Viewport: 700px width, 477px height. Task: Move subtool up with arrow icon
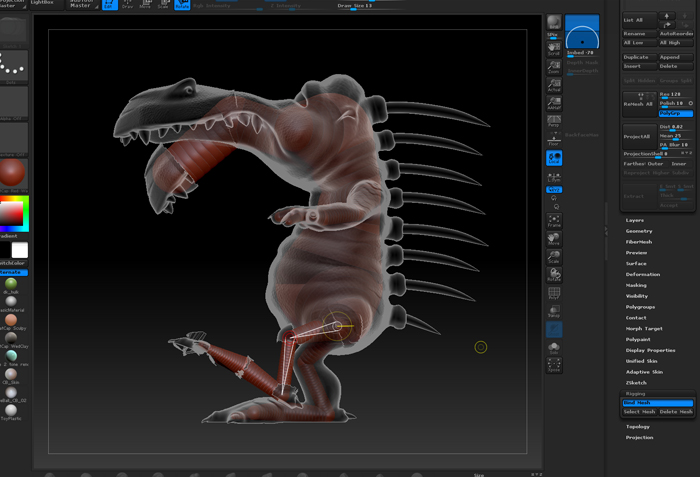tap(667, 16)
